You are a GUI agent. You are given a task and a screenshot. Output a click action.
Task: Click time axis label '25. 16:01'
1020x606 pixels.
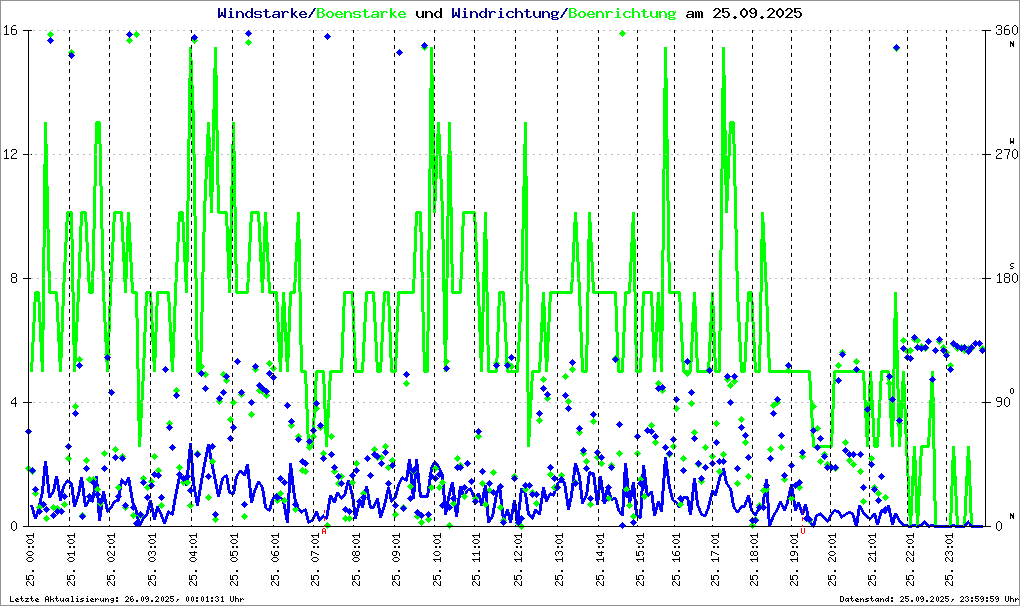pos(677,560)
